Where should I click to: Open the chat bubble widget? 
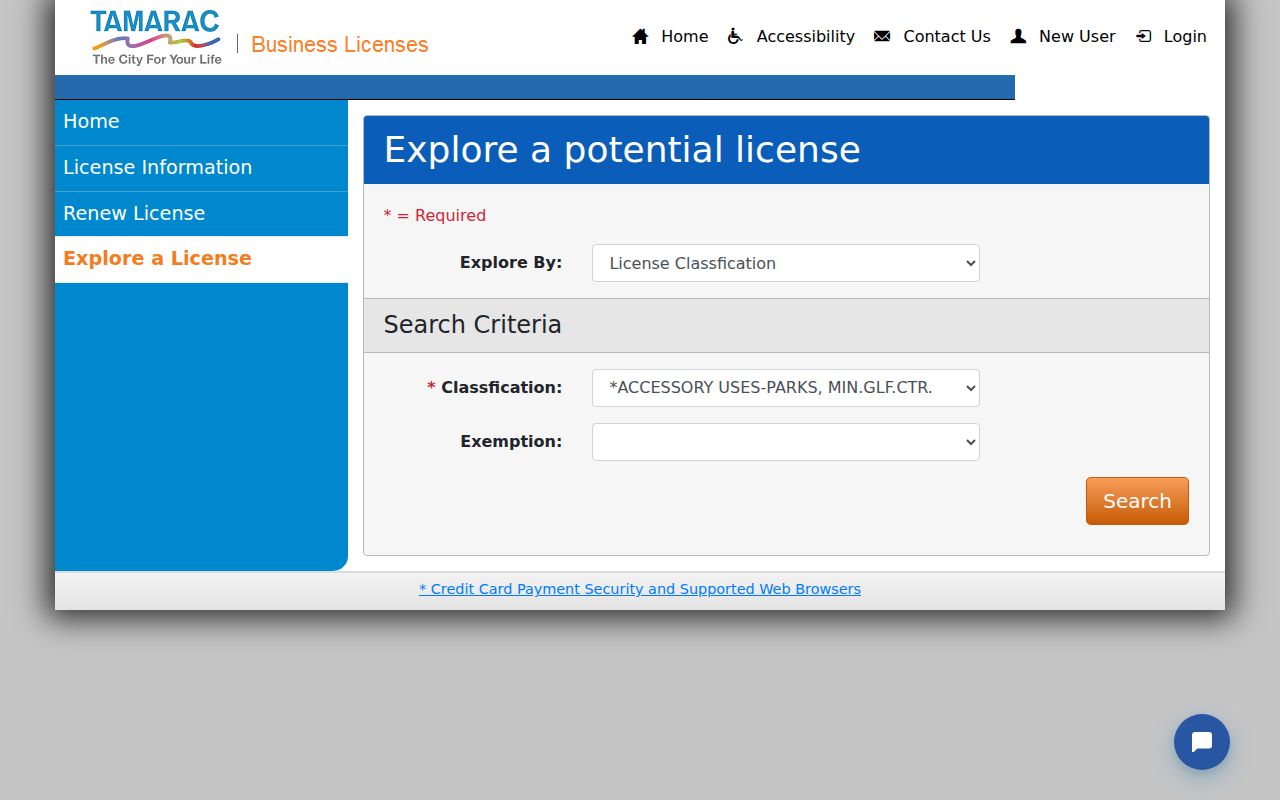[1202, 742]
